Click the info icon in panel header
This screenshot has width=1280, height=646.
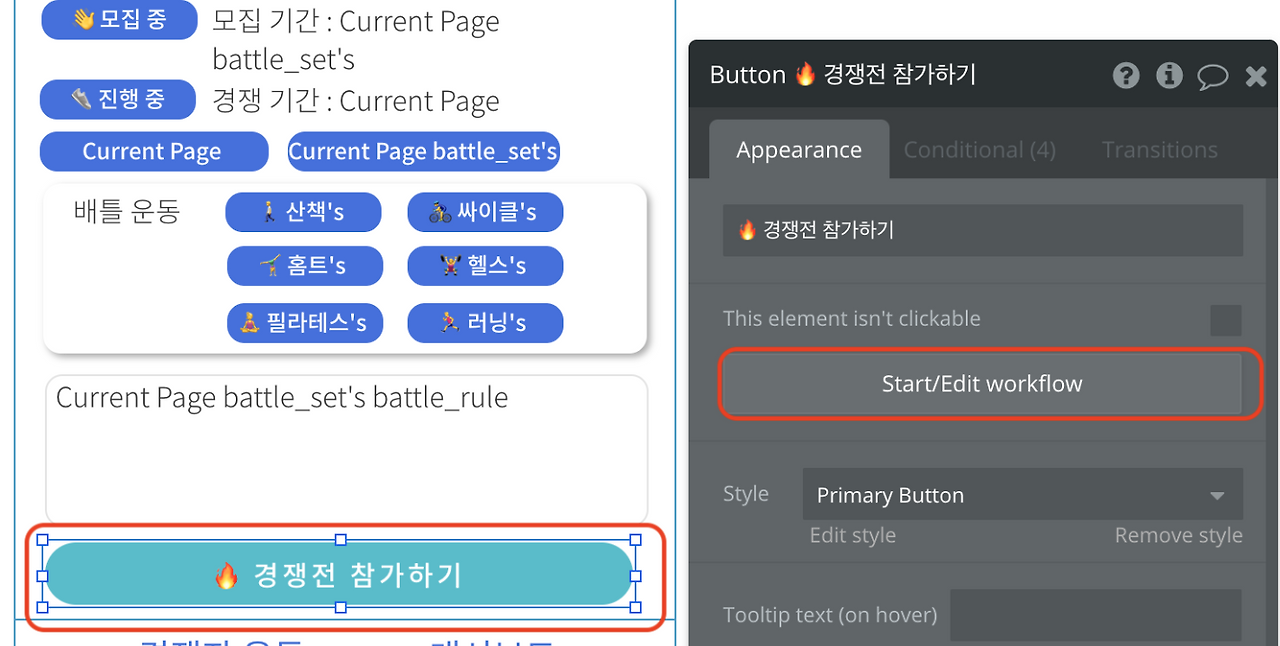pyautogui.click(x=1169, y=75)
